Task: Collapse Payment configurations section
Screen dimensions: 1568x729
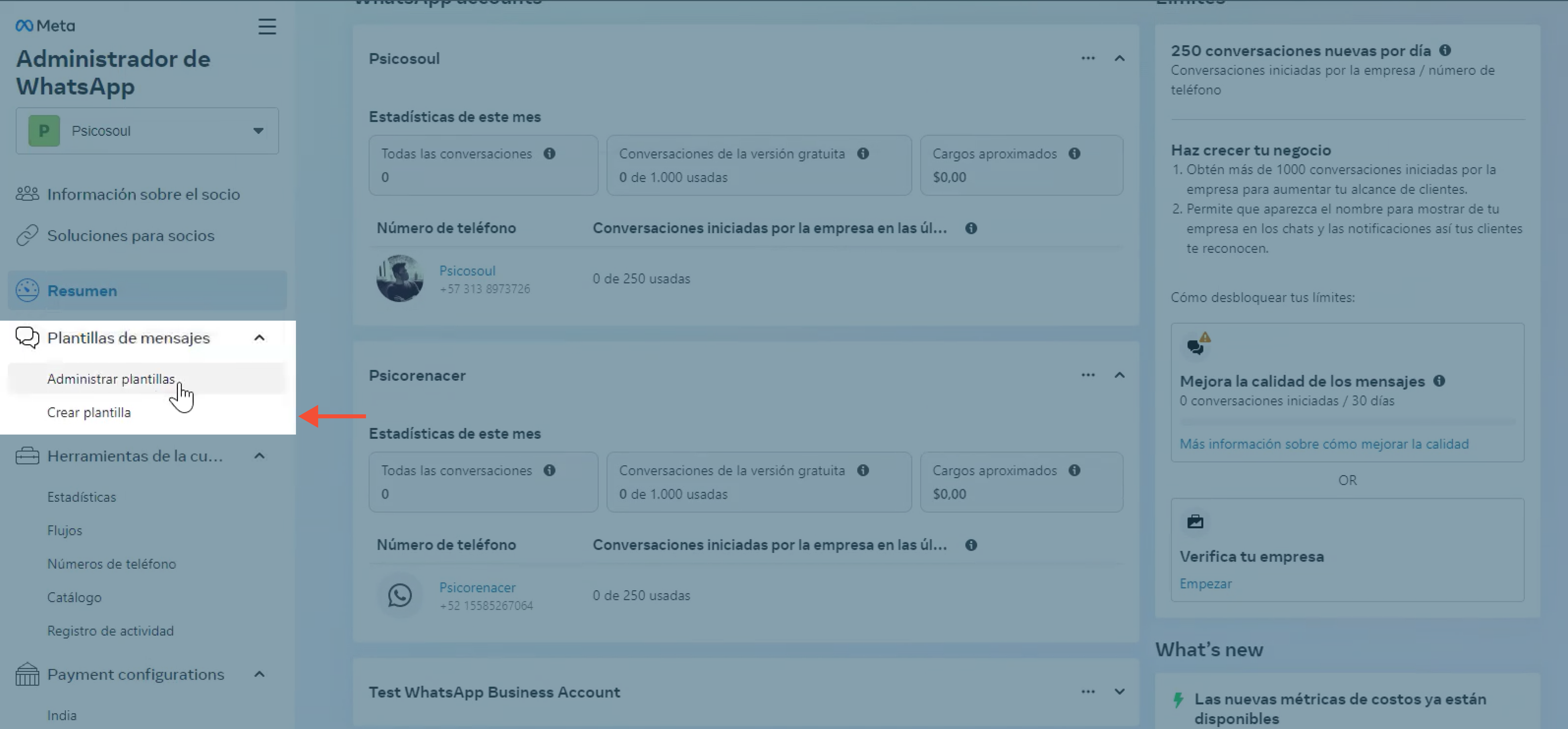Action: (x=259, y=674)
